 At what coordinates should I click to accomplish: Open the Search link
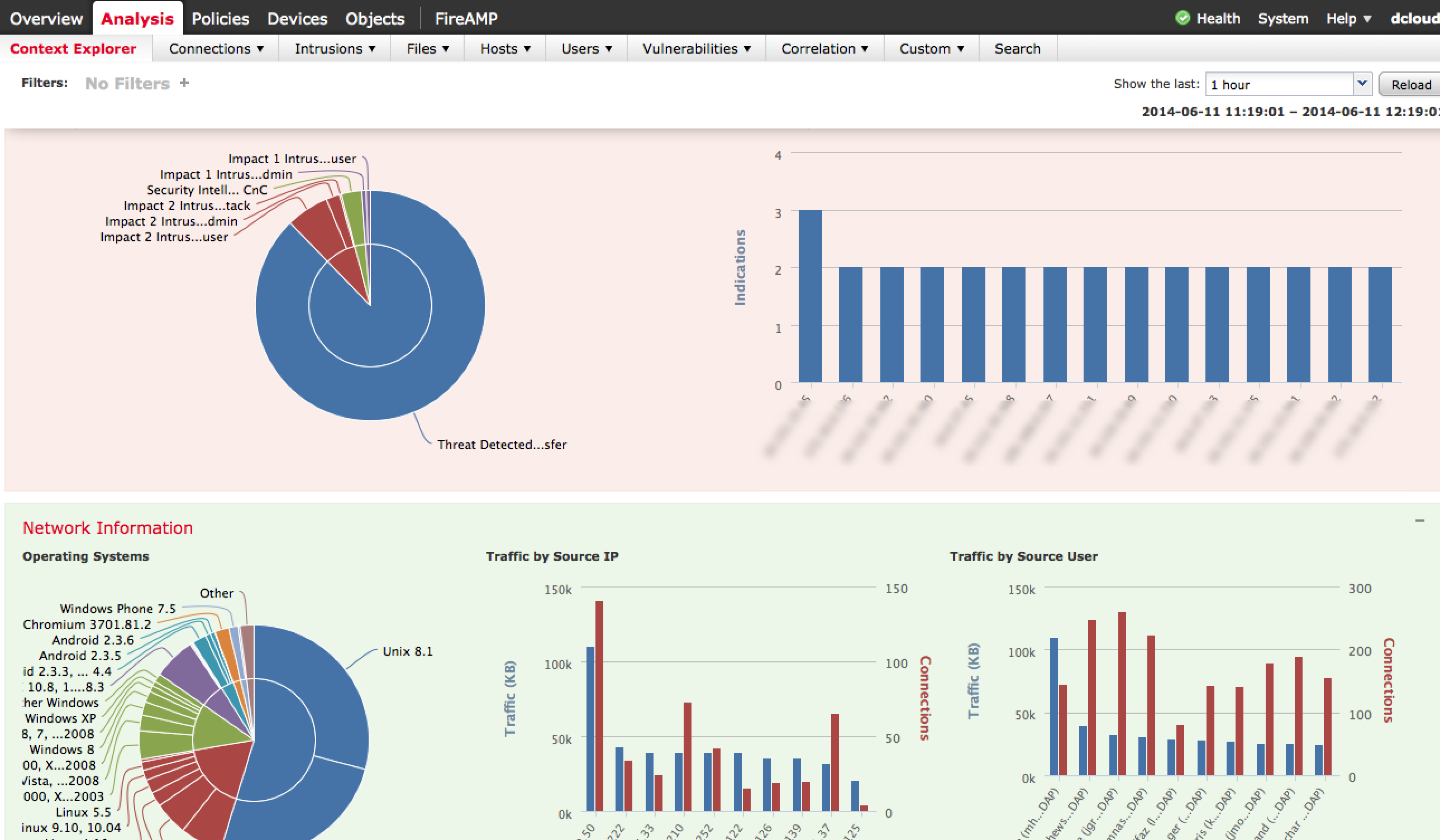[1017, 49]
